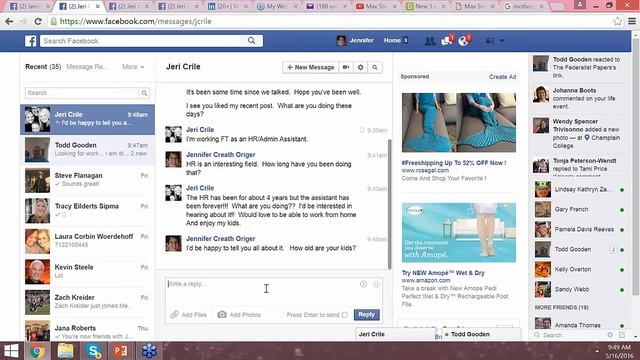Open the account dropdown arrow in top bar
The height and width of the screenshot is (360, 640).
pyautogui.click(x=502, y=41)
